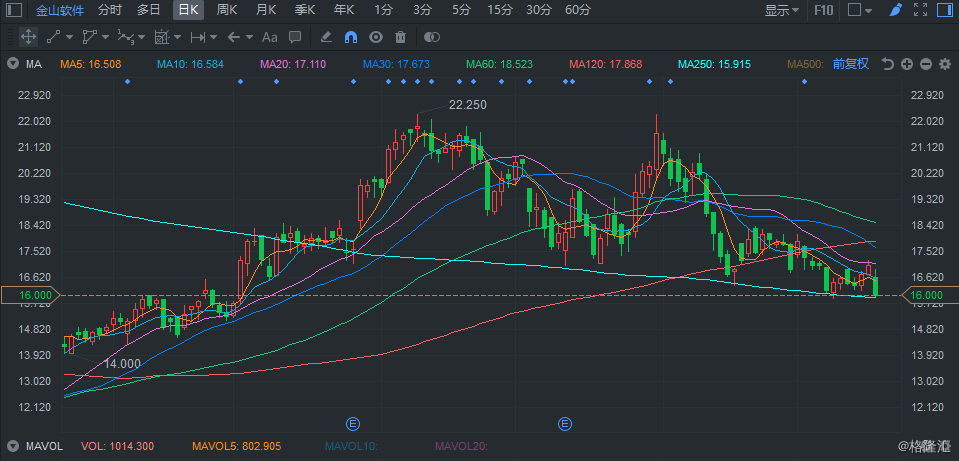This screenshot has width=959, height=461.
Task: Select the chart measurement grid tool
Action: [x=161, y=37]
